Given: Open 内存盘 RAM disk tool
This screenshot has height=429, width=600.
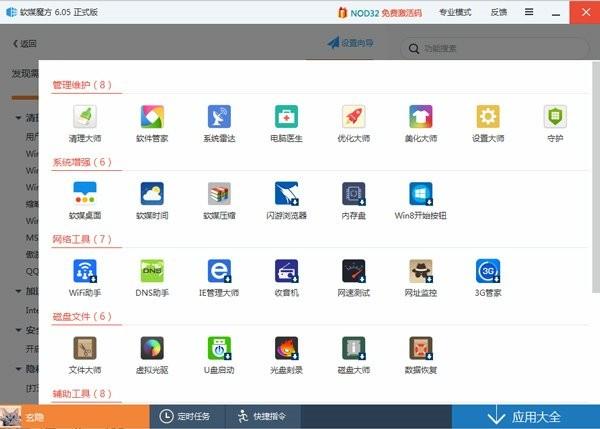Looking at the screenshot, I should click(x=354, y=201).
